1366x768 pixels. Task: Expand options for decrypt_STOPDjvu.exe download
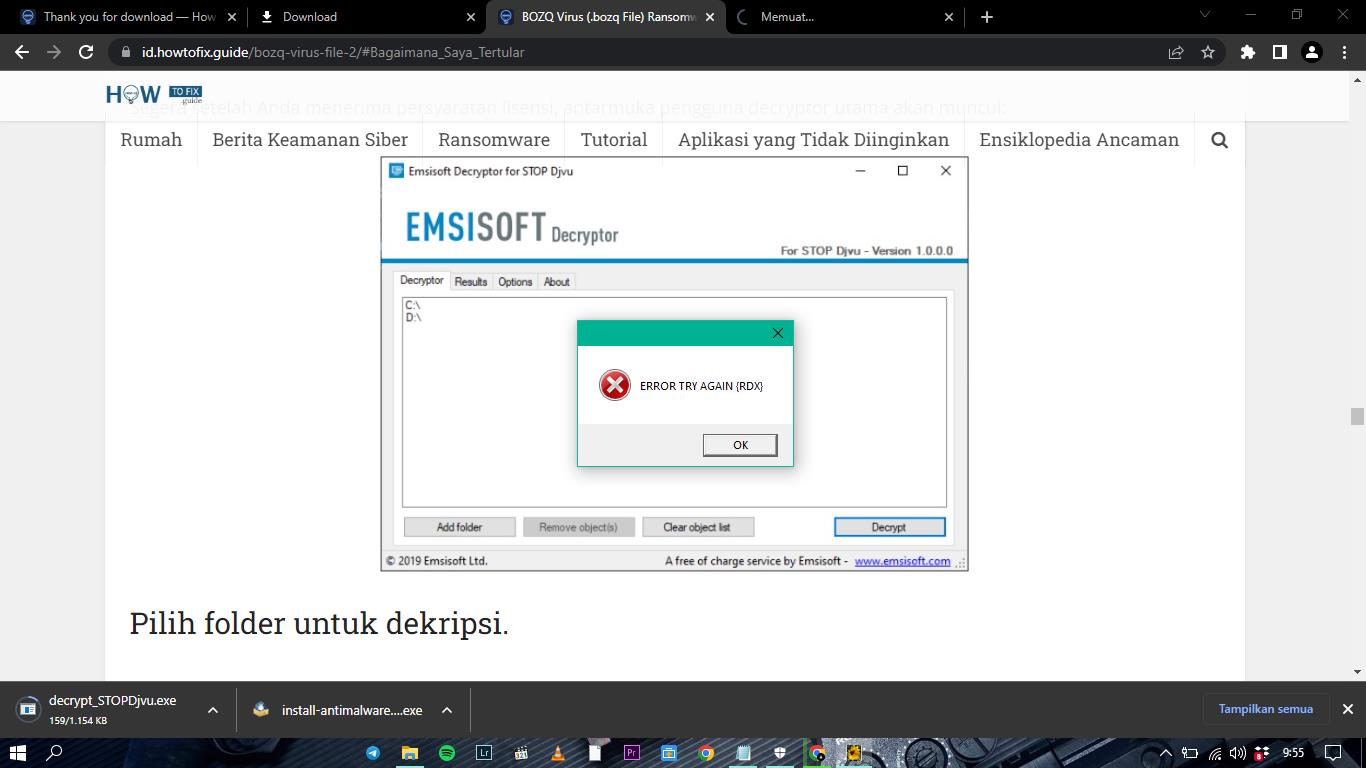212,710
